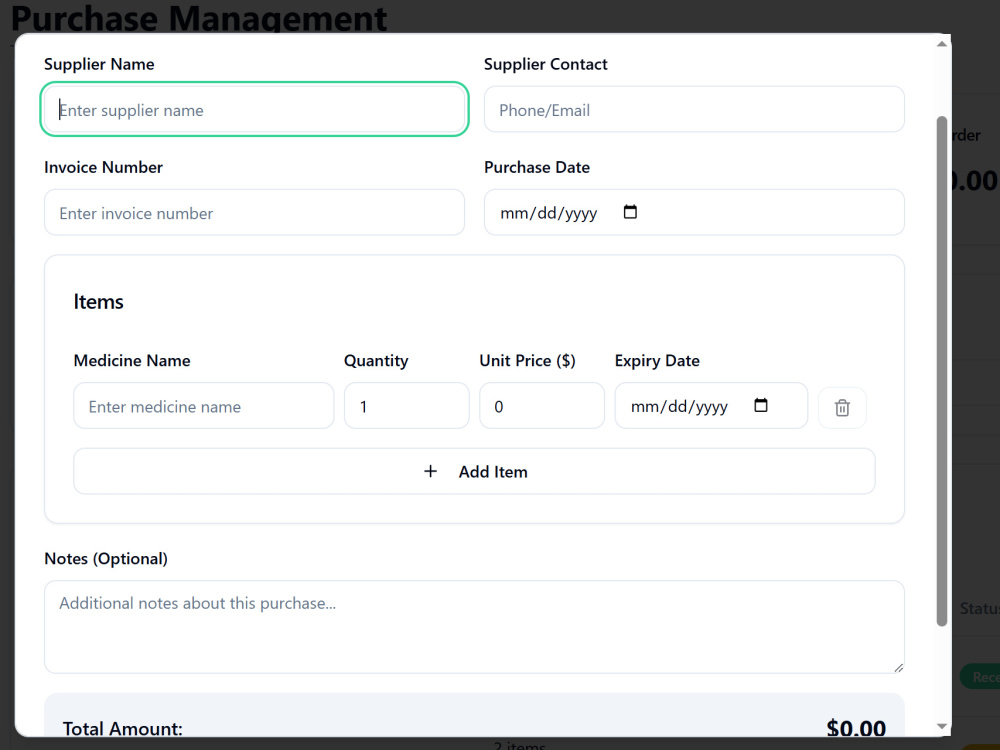Screen dimensions: 1000x750
Task: Select the Invoice Number input field
Action: coord(254,212)
